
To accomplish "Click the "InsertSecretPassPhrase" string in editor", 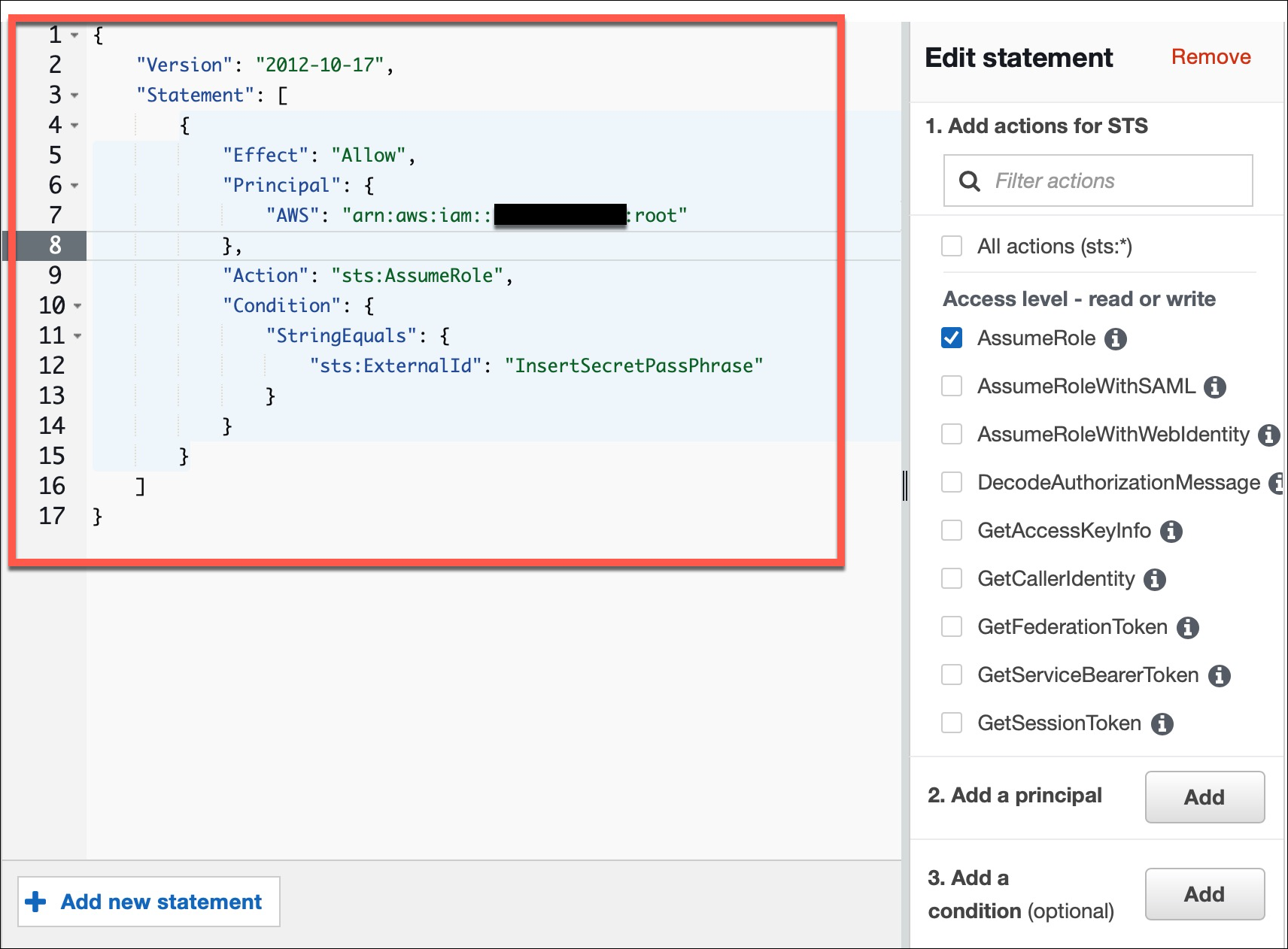I will pyautogui.click(x=633, y=366).
